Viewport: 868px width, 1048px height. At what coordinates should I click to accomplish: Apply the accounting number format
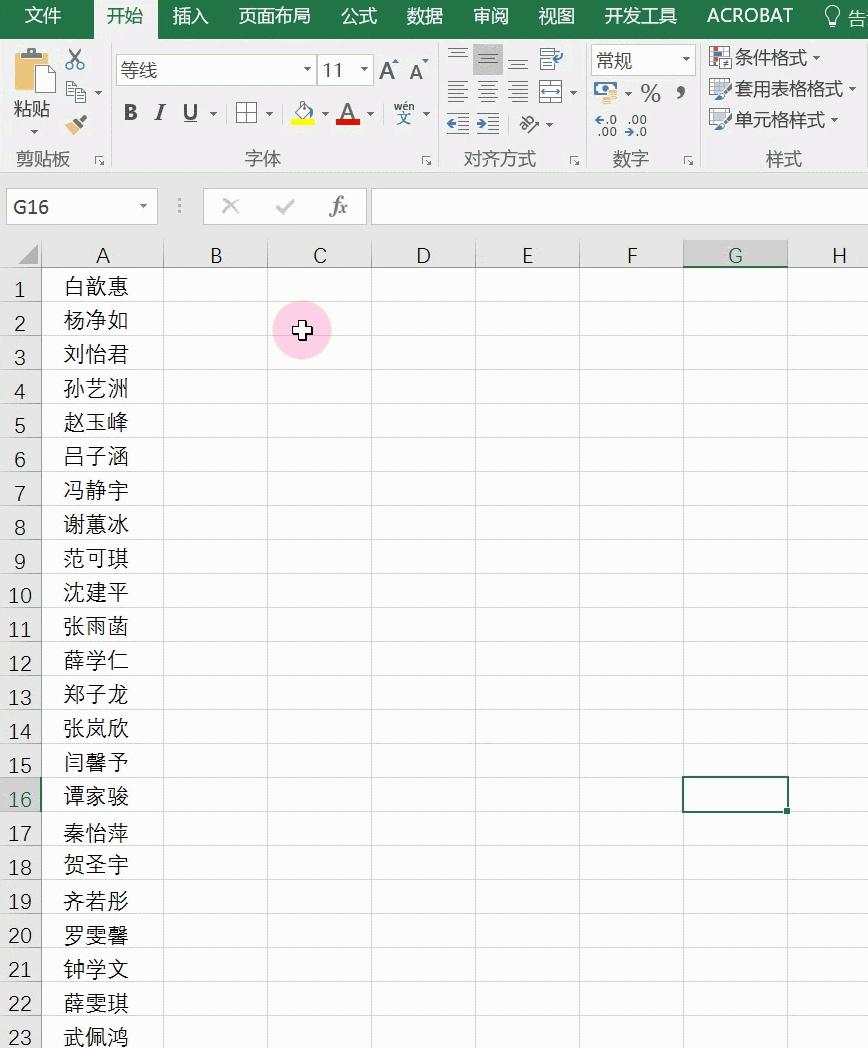click(x=606, y=92)
